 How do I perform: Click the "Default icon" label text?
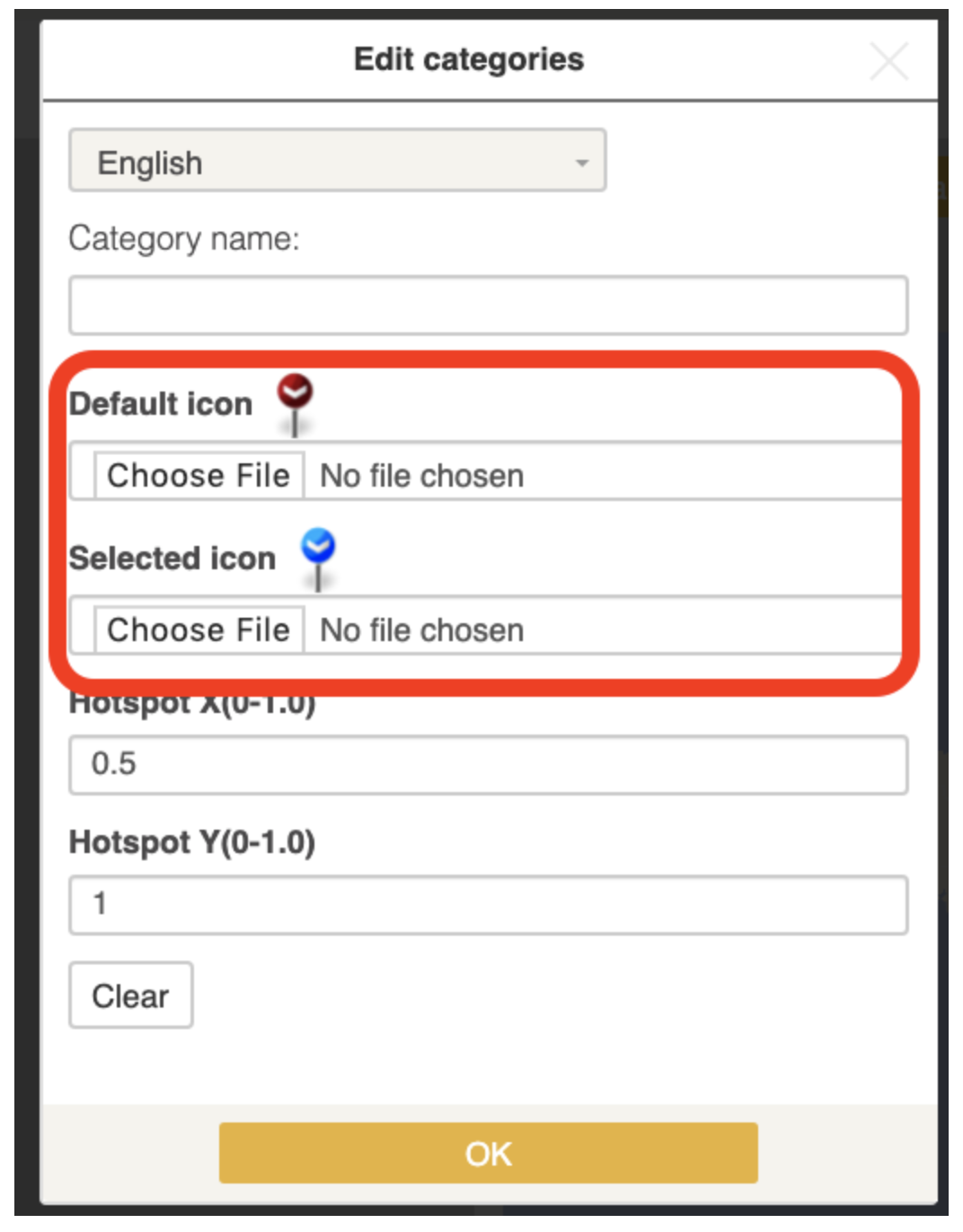161,404
